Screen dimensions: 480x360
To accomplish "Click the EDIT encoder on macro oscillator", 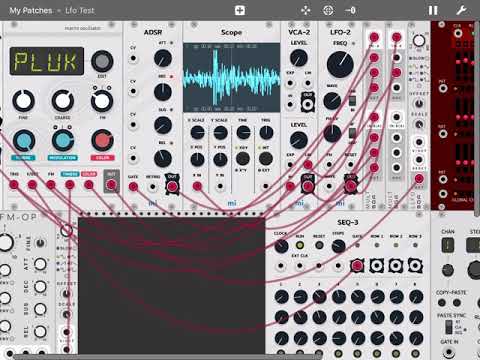I will [x=102, y=61].
